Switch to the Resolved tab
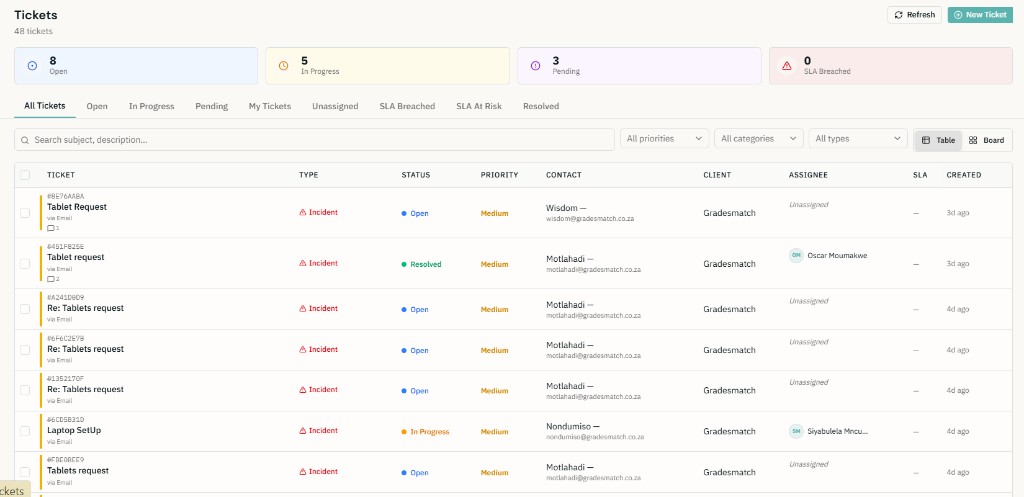Screen dimensions: 1024x497 point(541,106)
